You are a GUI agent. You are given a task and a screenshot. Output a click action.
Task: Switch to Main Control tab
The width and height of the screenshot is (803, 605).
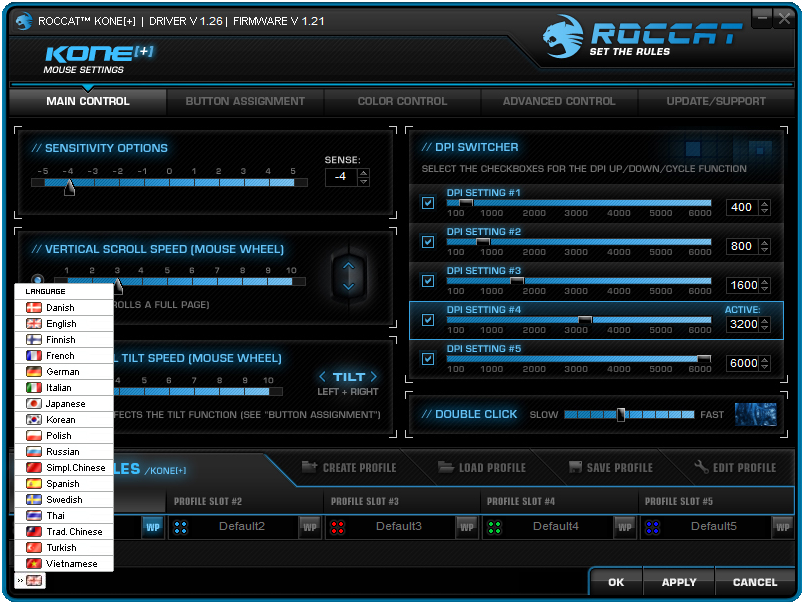coord(88,101)
